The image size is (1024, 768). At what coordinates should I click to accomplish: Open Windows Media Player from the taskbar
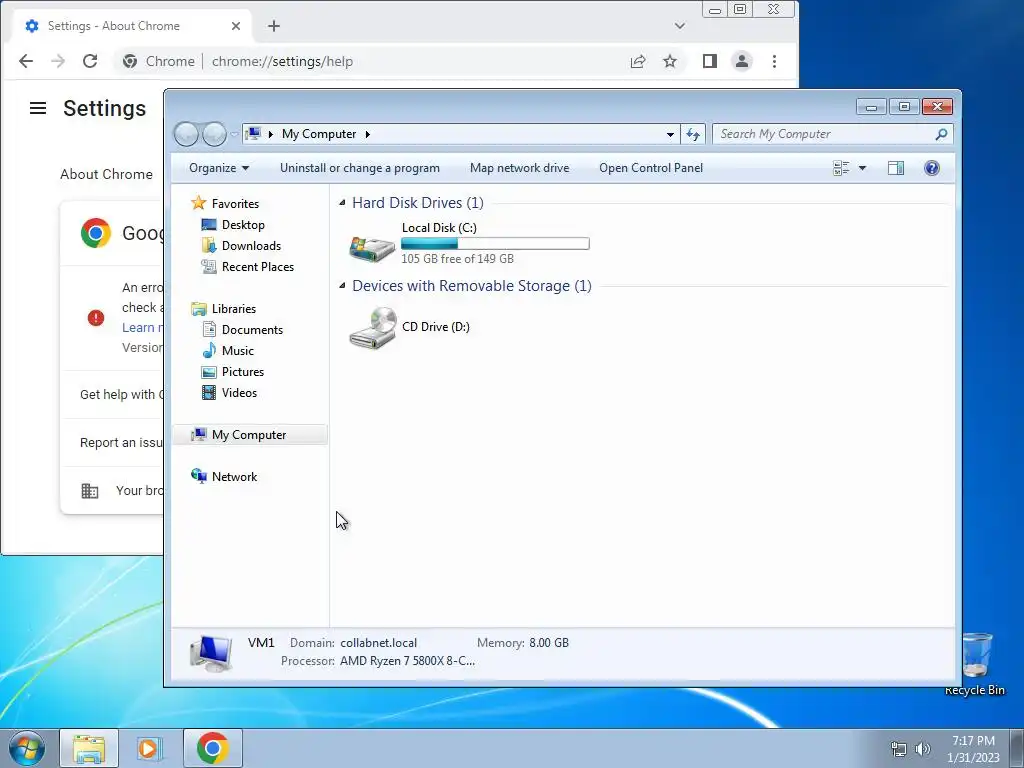click(150, 748)
